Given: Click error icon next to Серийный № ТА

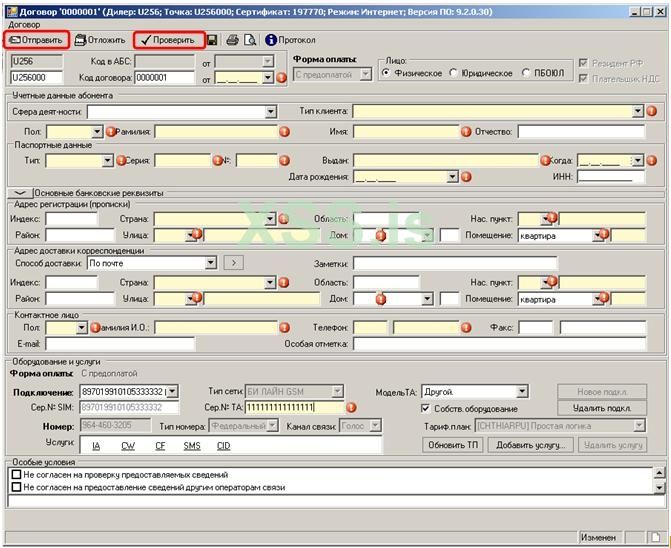Looking at the screenshot, I should pos(351,407).
